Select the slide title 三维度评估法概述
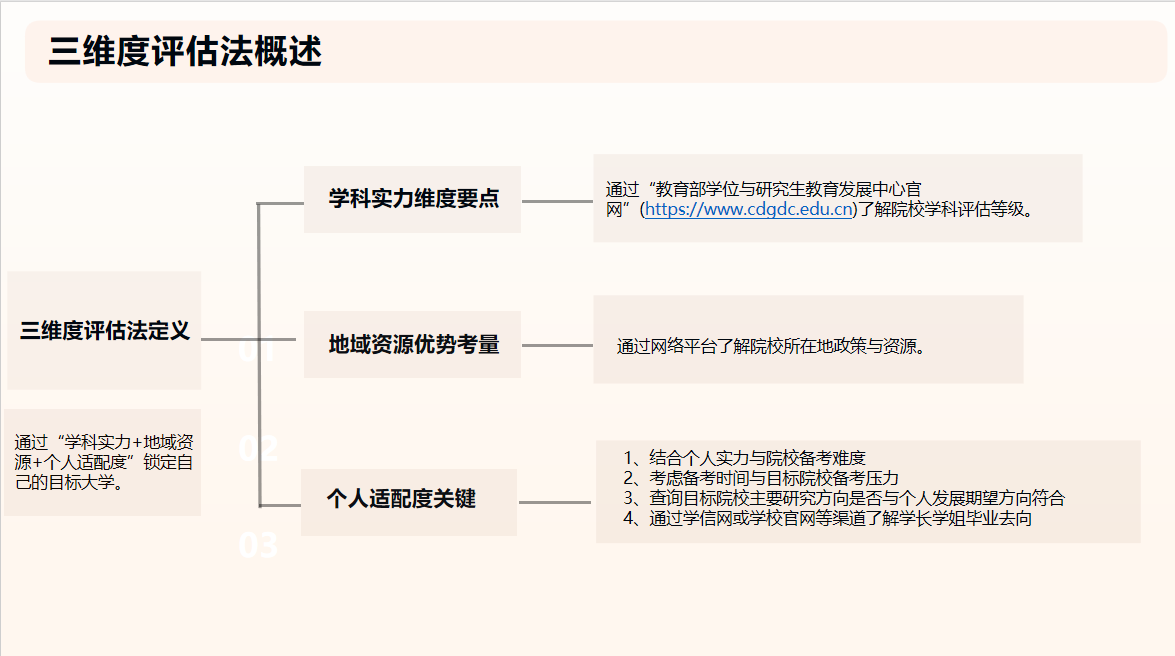The image size is (1175, 656). [185, 51]
